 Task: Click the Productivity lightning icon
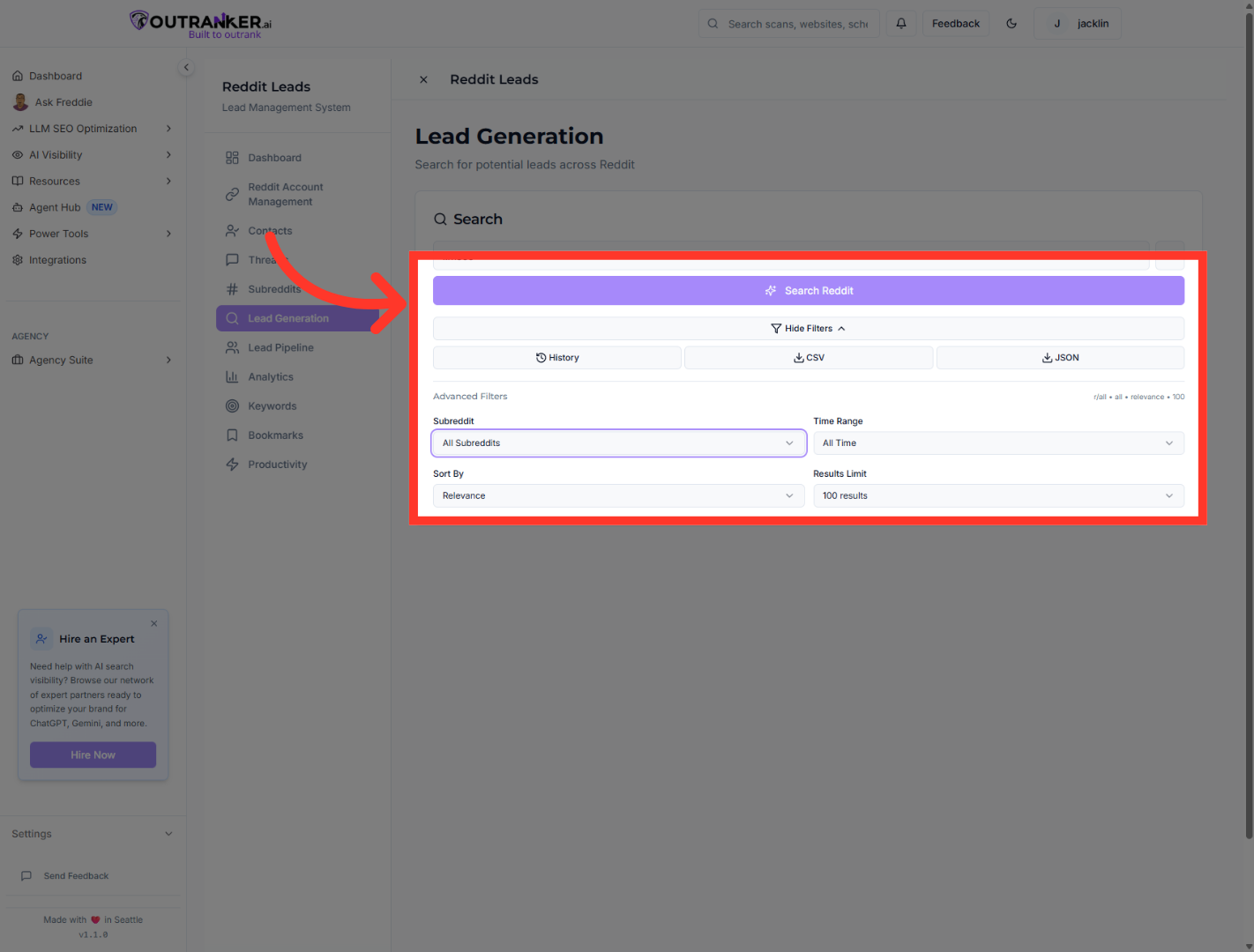tap(232, 464)
